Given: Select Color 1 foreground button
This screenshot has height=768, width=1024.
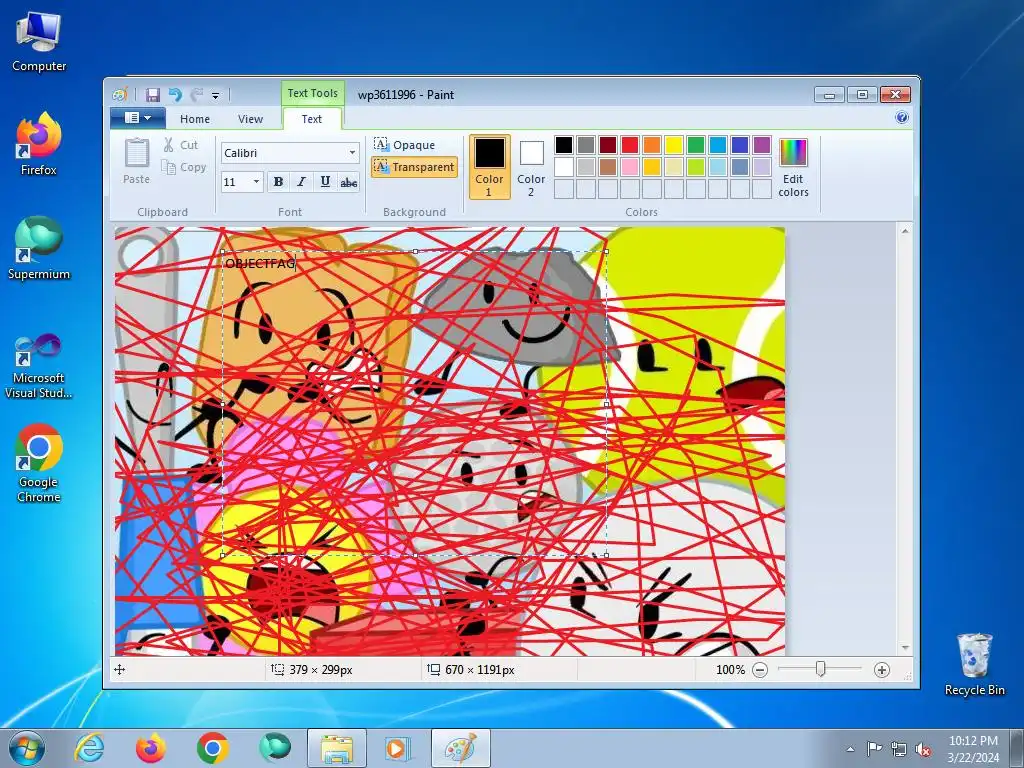Looking at the screenshot, I should pos(489,167).
